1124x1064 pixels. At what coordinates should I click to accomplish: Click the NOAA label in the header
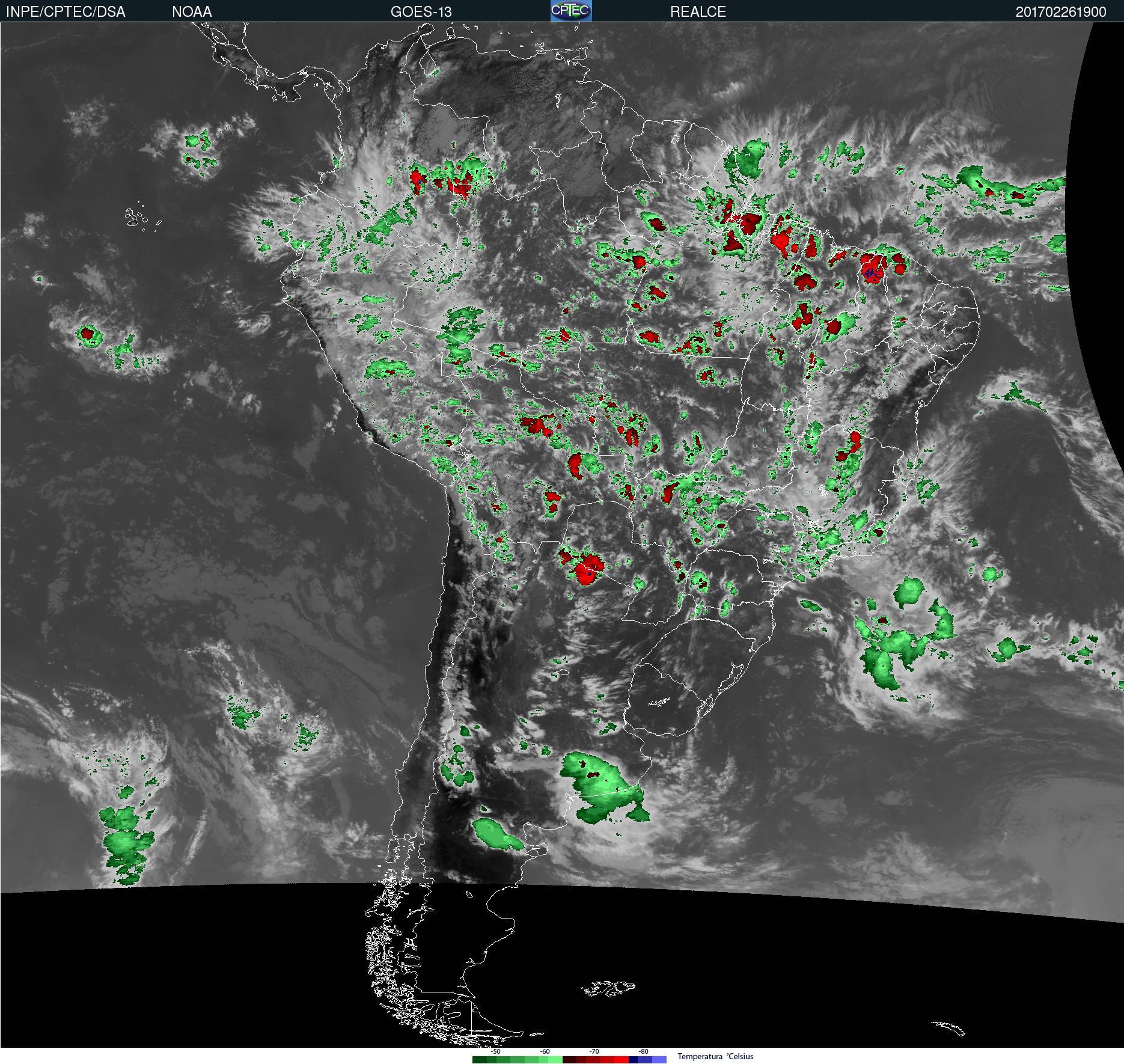point(192,12)
